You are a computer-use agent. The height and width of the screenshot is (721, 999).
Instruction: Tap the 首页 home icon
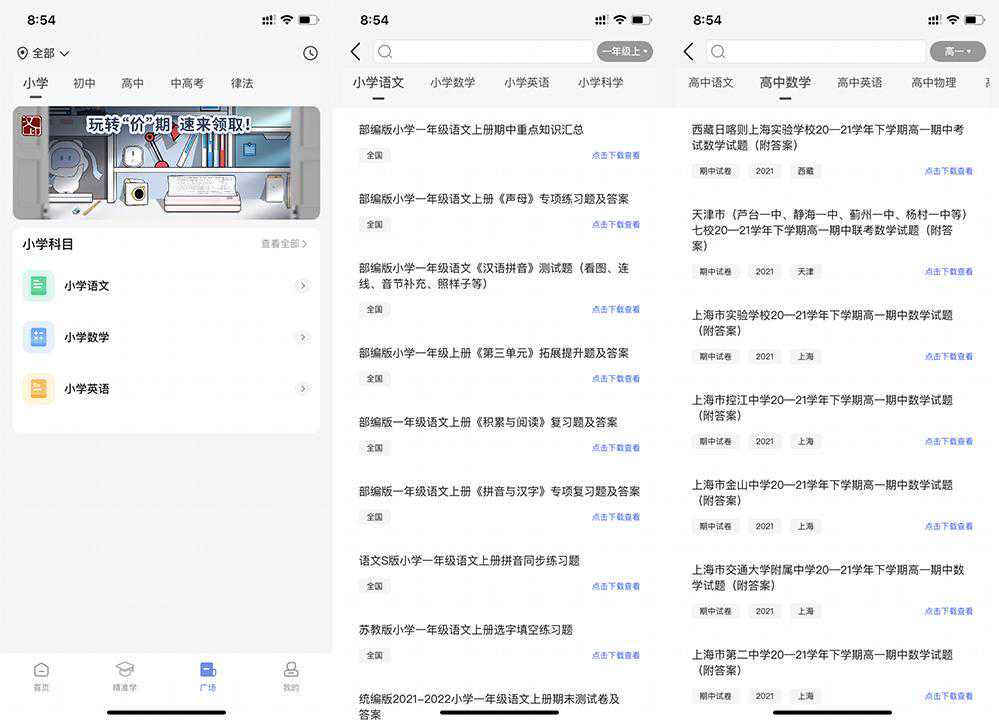(41, 670)
